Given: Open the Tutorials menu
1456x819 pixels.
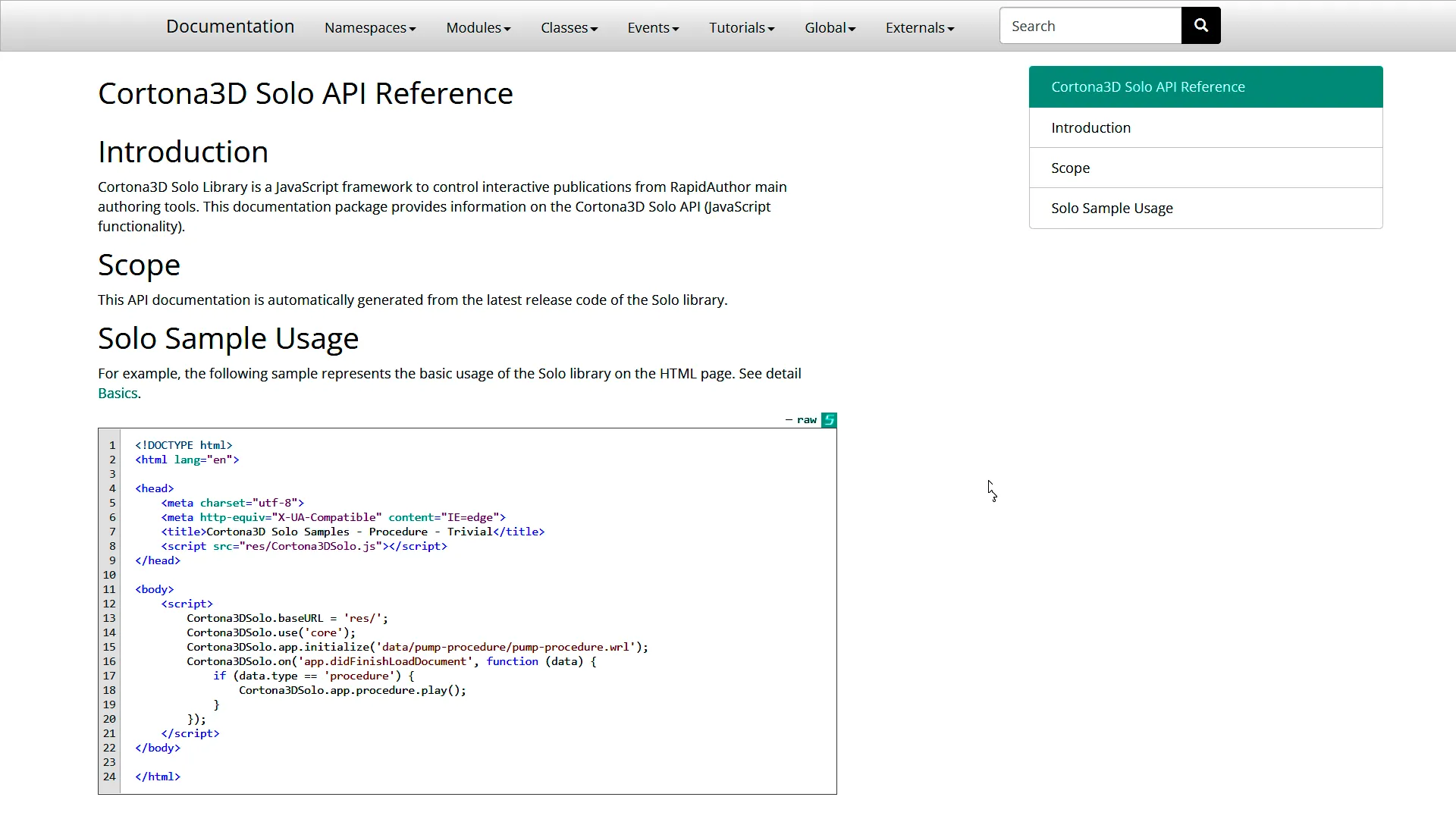Looking at the screenshot, I should [742, 28].
